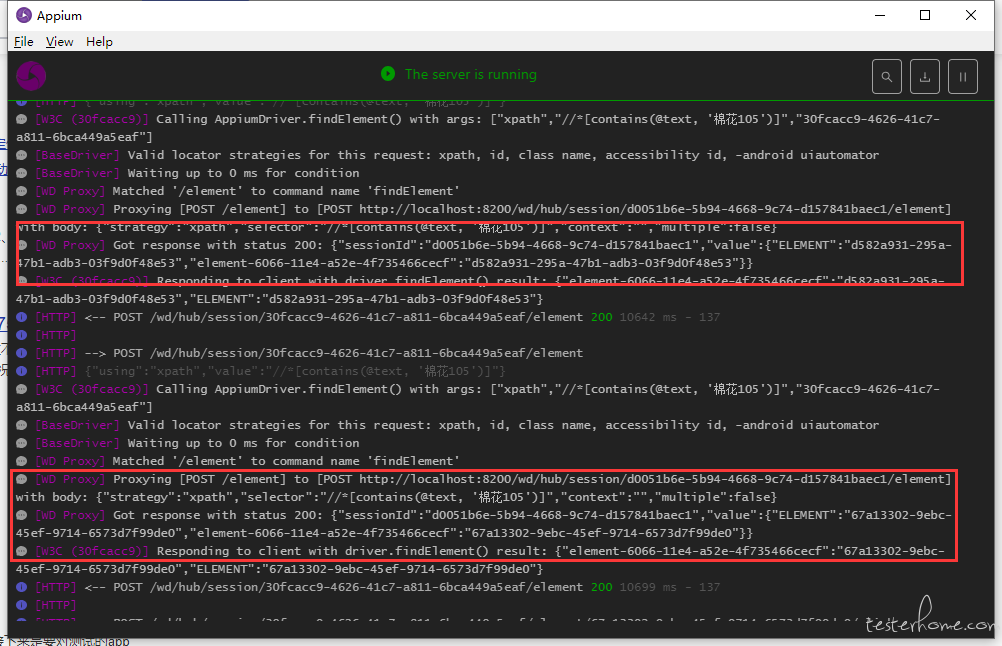Viewport: 1002px width, 646px height.
Task: Pause the server log output
Action: 962,77
